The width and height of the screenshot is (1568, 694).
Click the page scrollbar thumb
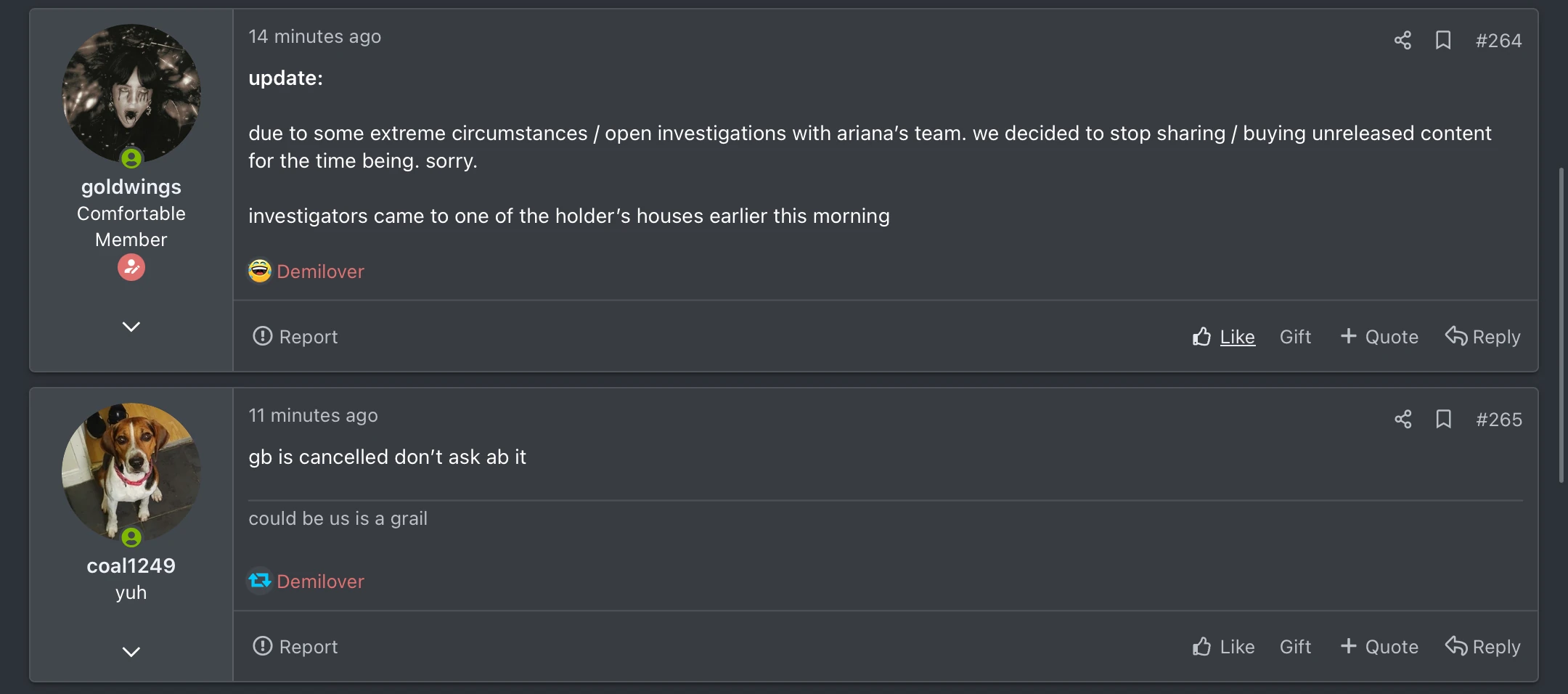tap(1561, 325)
